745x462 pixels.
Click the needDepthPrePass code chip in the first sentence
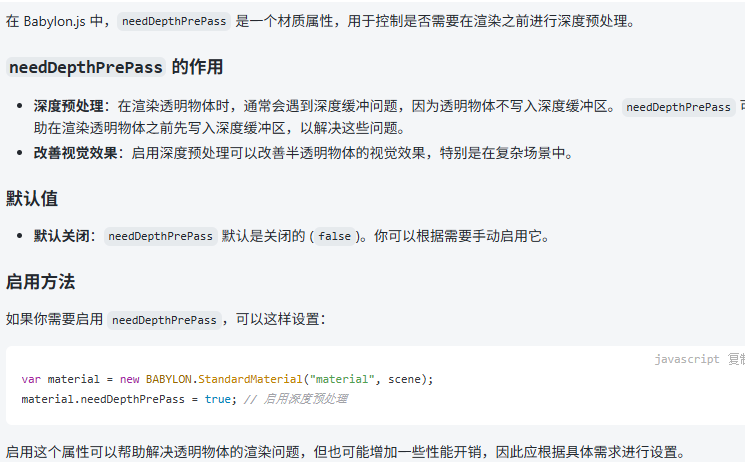pos(174,21)
